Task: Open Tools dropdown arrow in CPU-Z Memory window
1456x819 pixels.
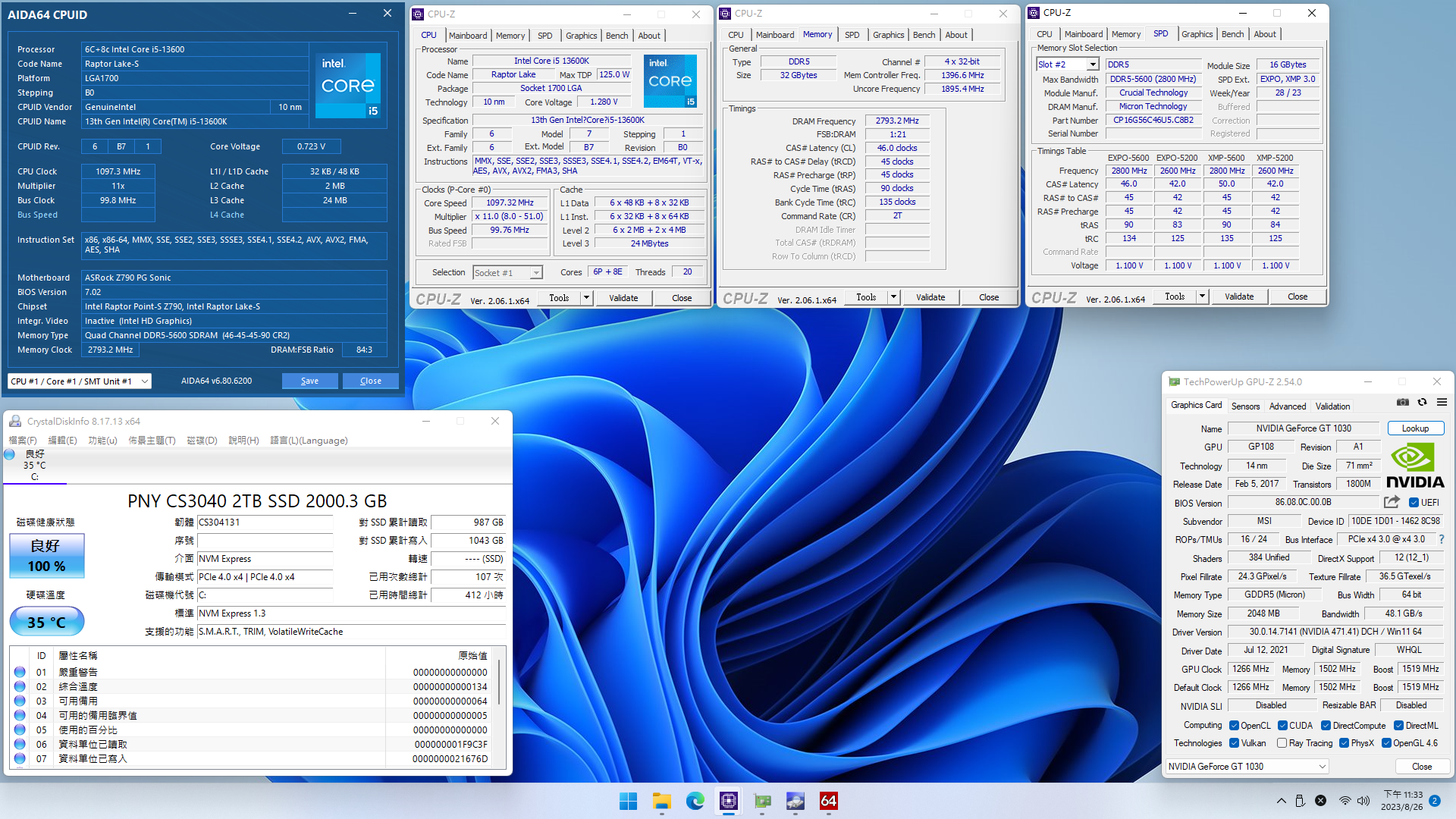Action: 893,297
